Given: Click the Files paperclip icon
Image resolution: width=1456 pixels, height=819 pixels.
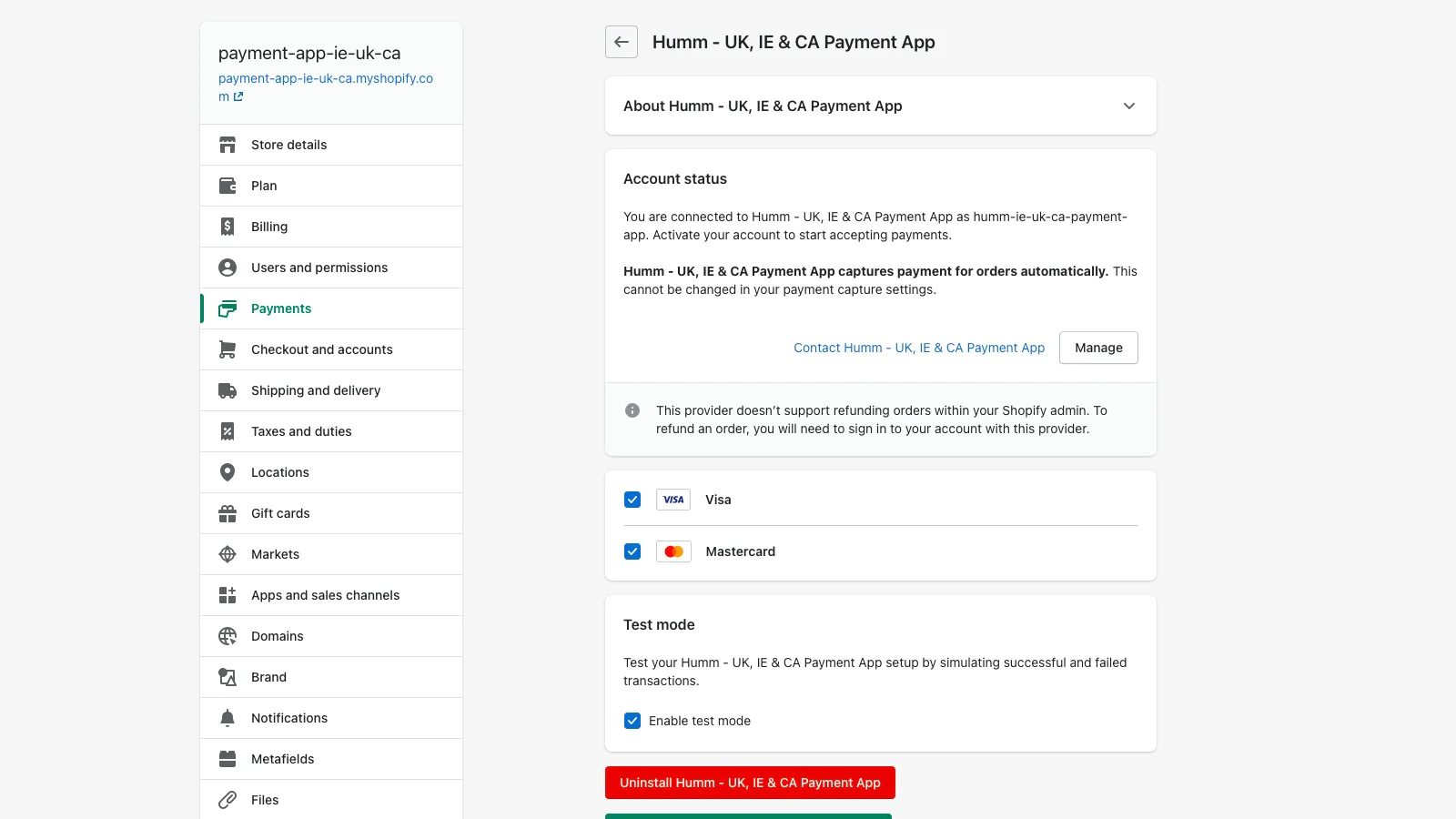Looking at the screenshot, I should coord(227,800).
